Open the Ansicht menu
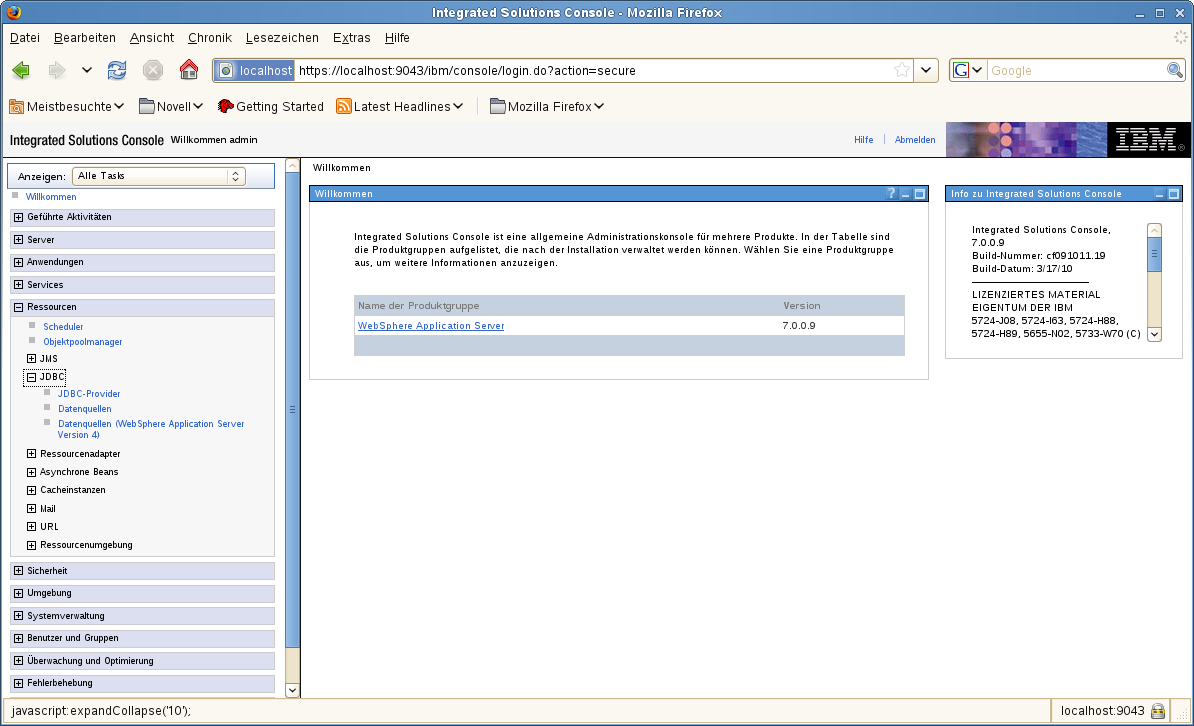1194x726 pixels. [152, 37]
